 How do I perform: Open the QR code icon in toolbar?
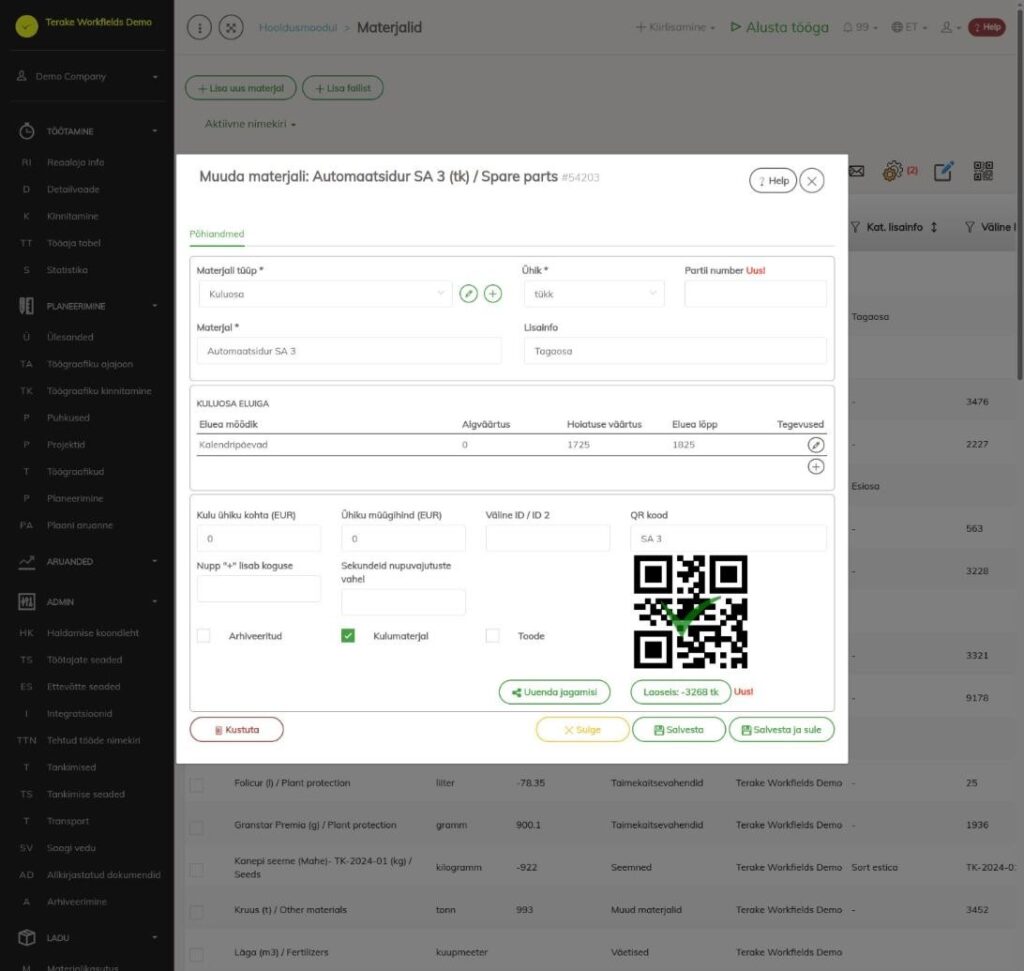click(x=983, y=171)
